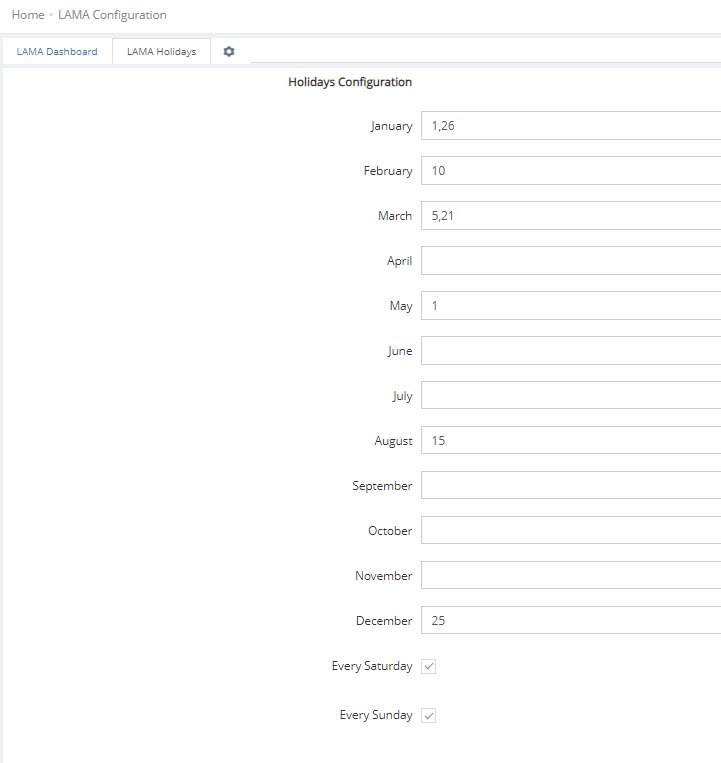This screenshot has height=763, width=721.
Task: Click the July holidays input box
Action: click(x=570, y=396)
